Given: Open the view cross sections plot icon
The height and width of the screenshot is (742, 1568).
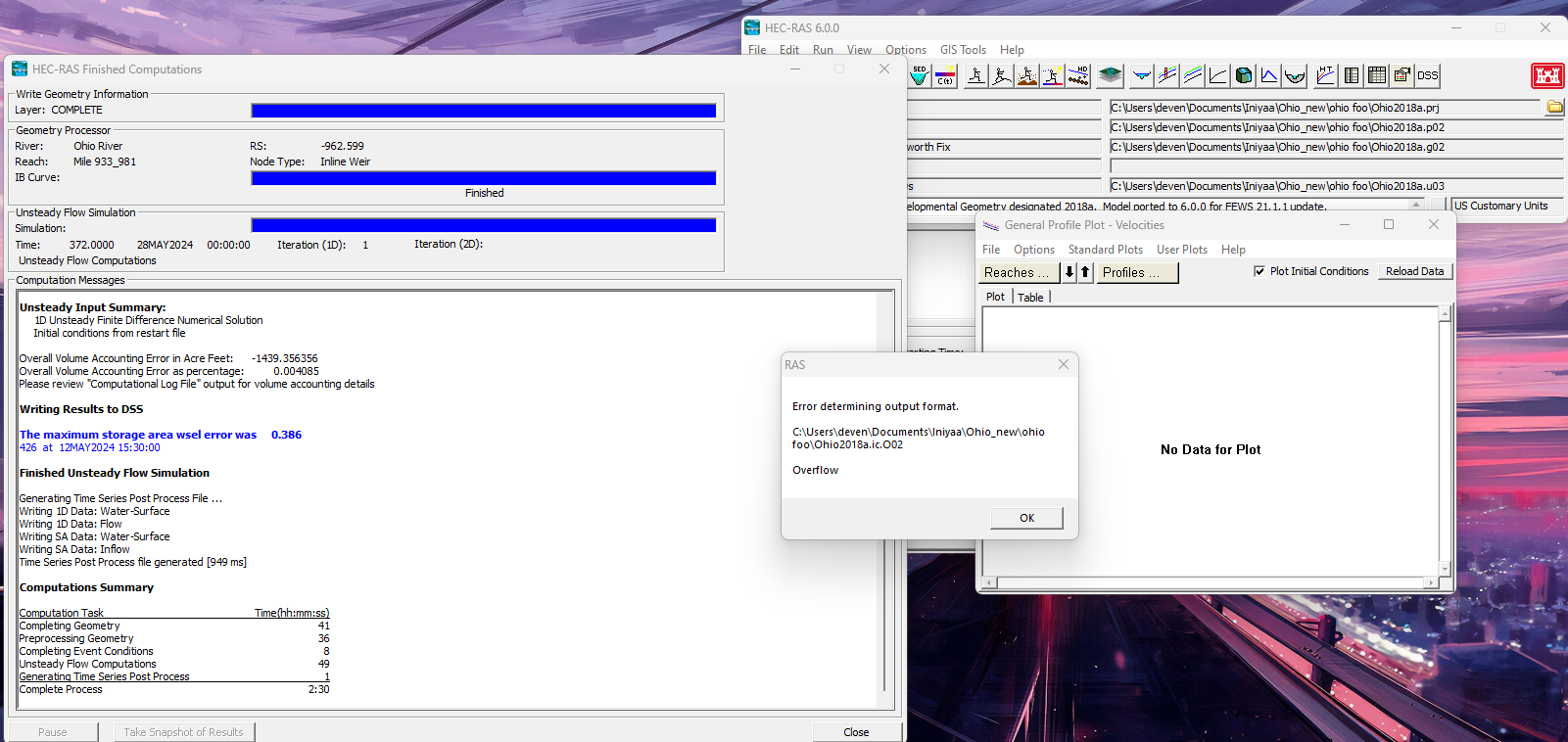Looking at the screenshot, I should coord(1142,75).
